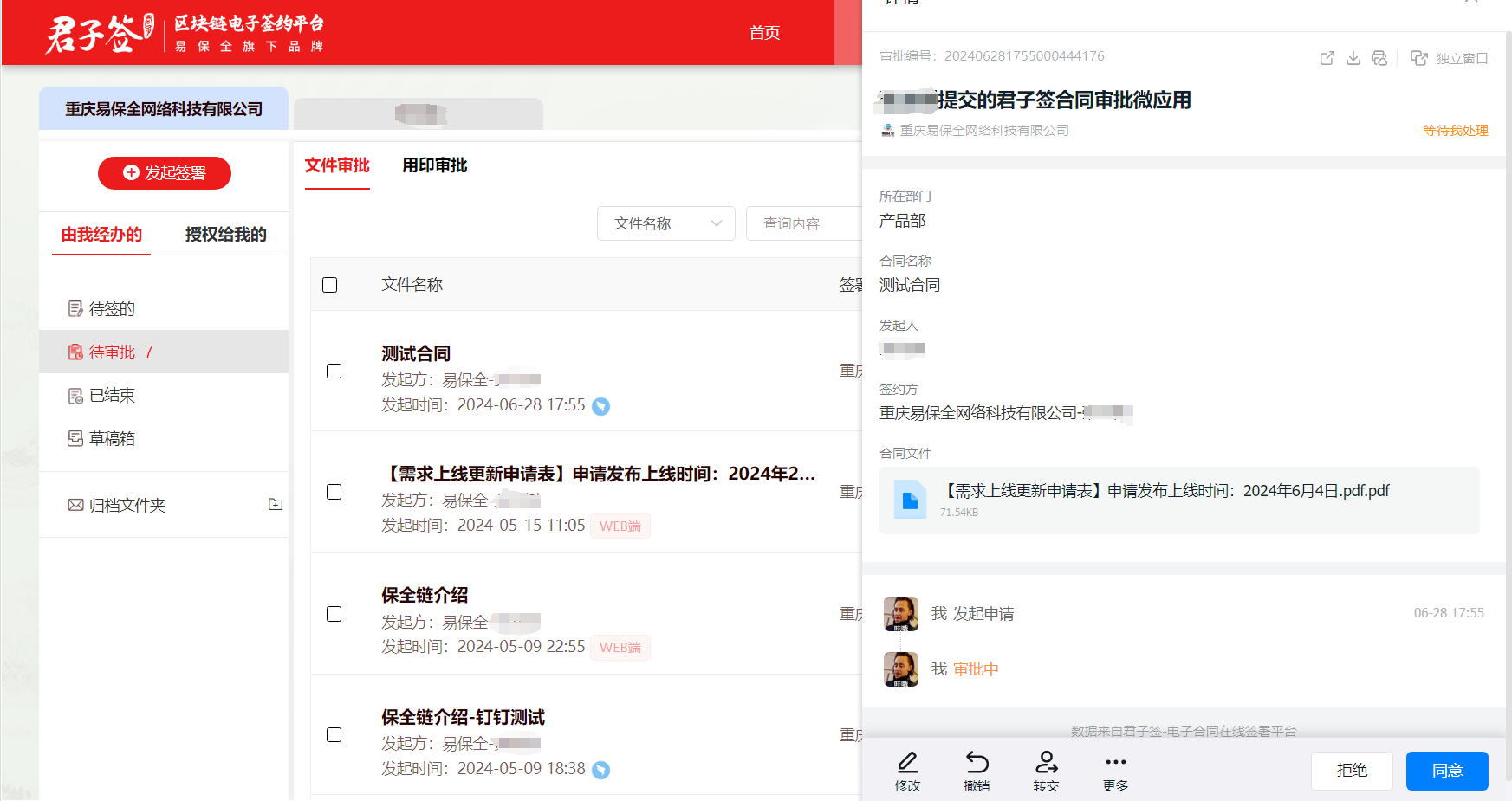Click the 同意 button

tap(1447, 771)
